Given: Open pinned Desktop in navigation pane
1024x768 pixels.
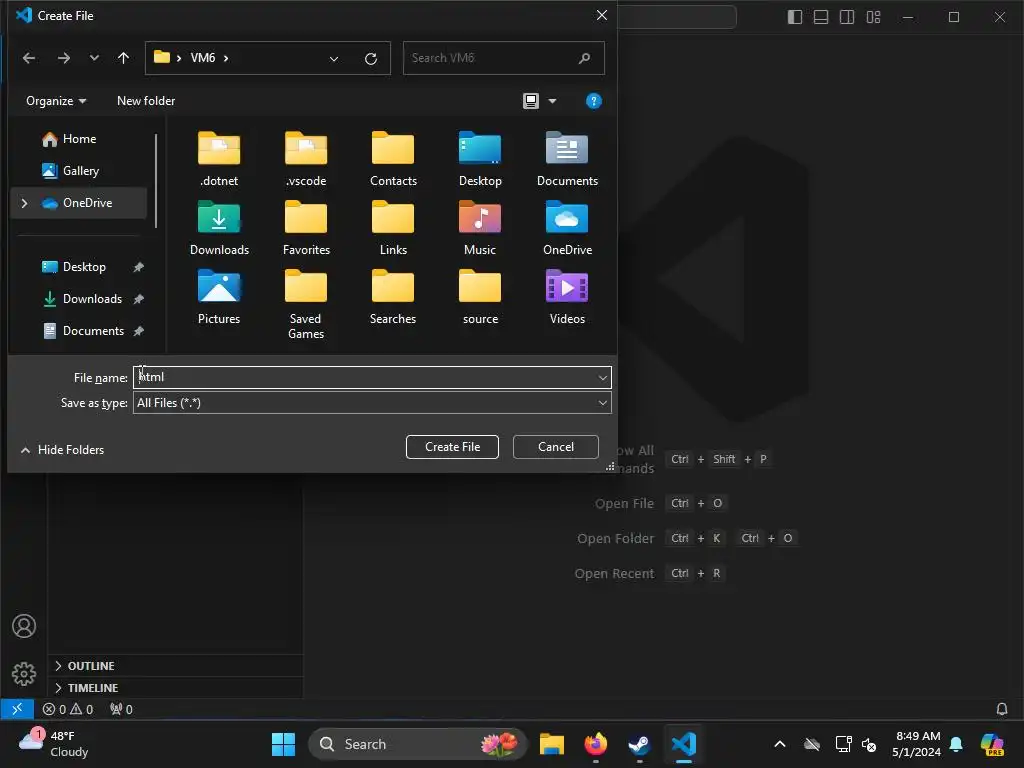Looking at the screenshot, I should coord(84,267).
